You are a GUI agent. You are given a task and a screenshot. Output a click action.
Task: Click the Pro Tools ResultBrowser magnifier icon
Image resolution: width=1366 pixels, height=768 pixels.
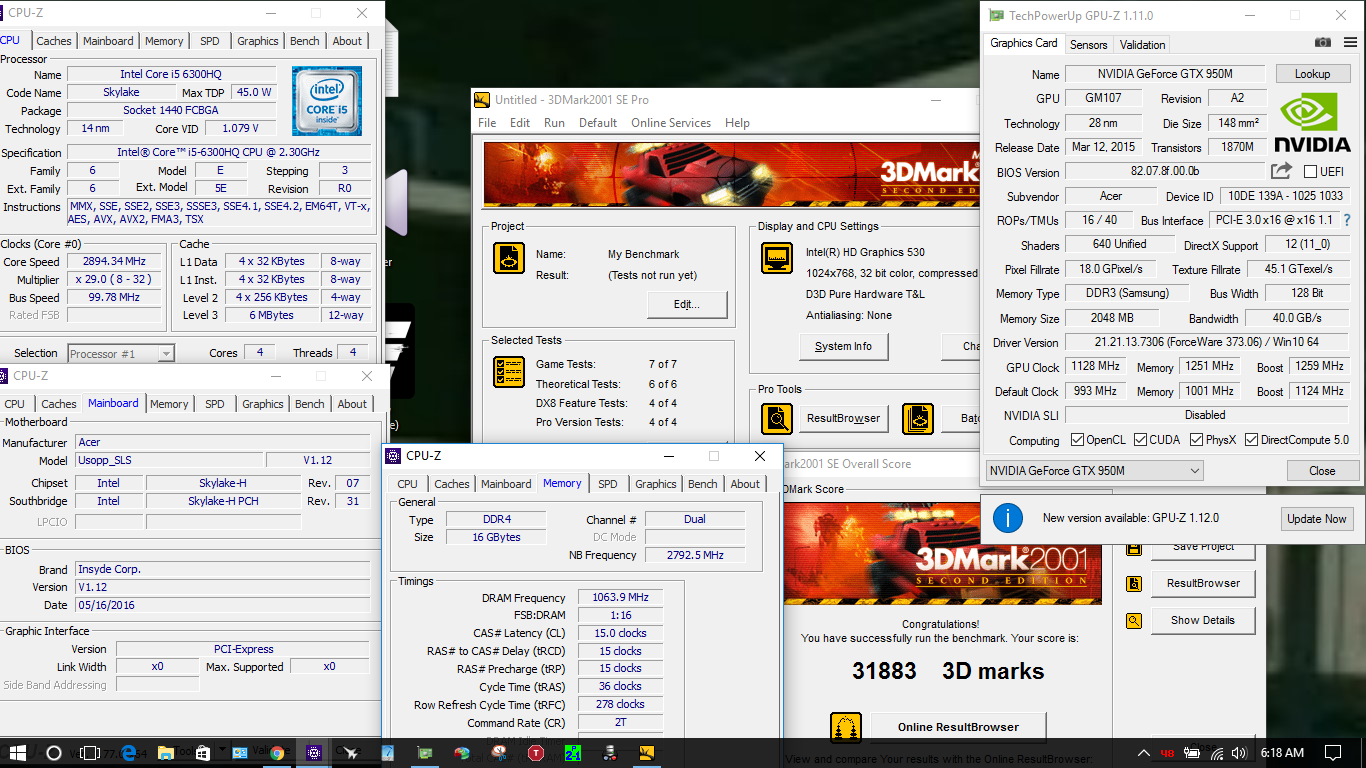[x=777, y=418]
